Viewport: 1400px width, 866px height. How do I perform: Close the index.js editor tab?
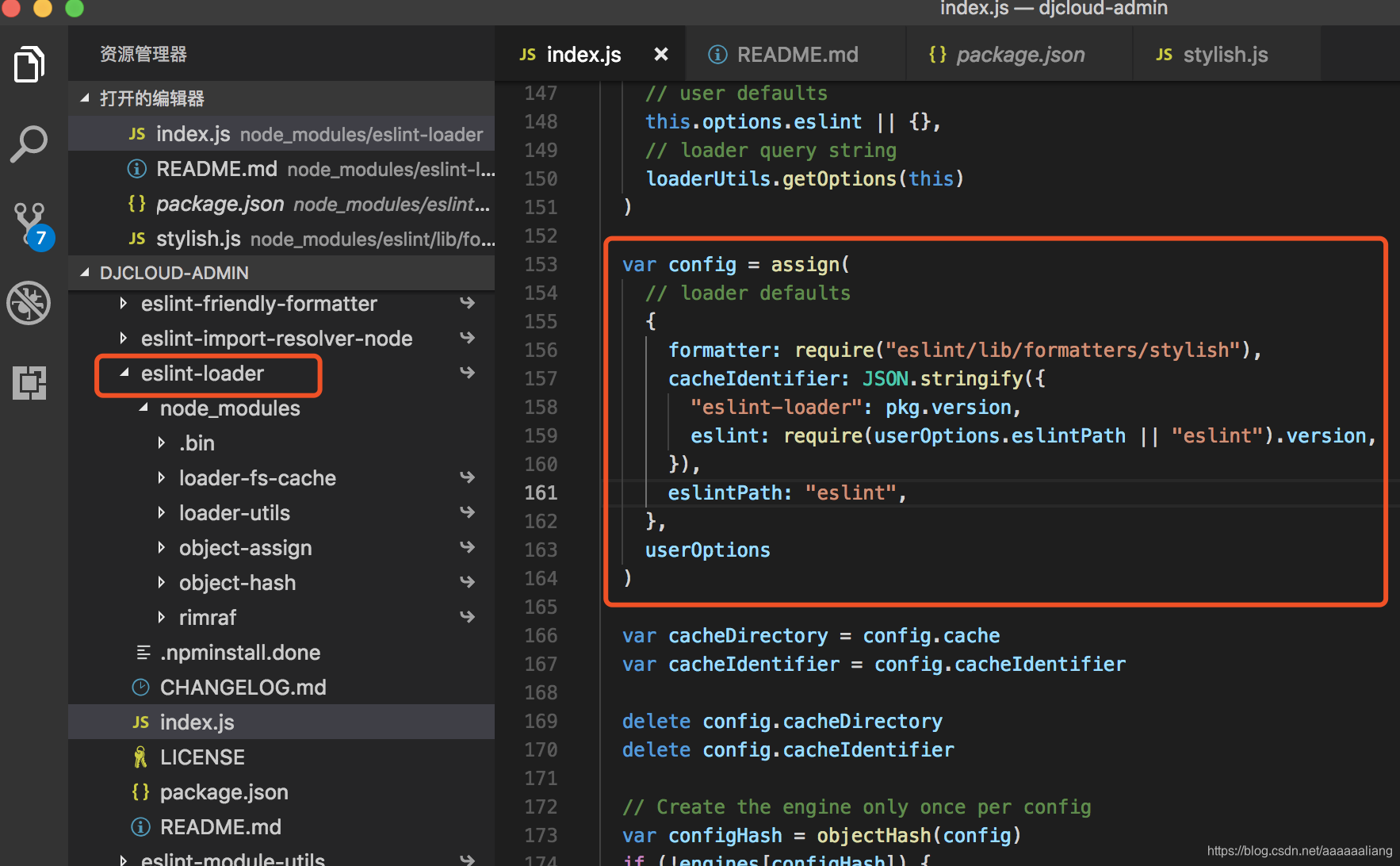click(660, 54)
